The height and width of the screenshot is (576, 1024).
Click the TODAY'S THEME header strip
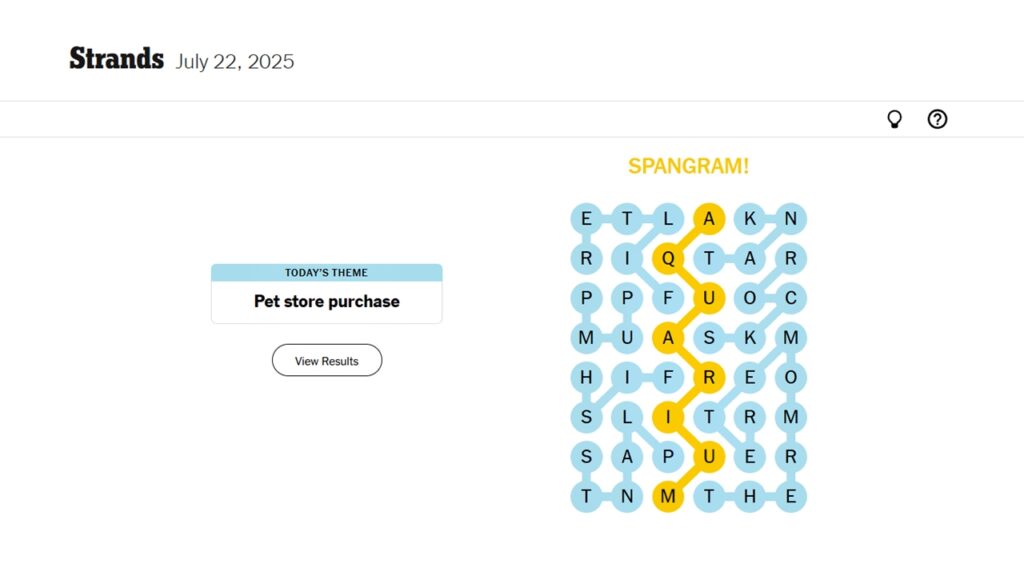326,272
